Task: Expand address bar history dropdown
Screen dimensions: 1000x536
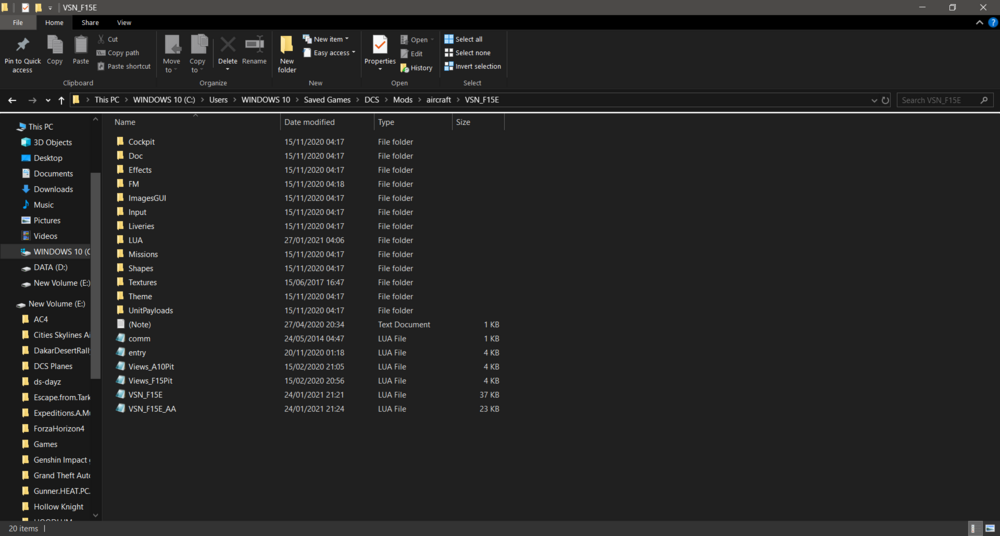Action: point(874,100)
